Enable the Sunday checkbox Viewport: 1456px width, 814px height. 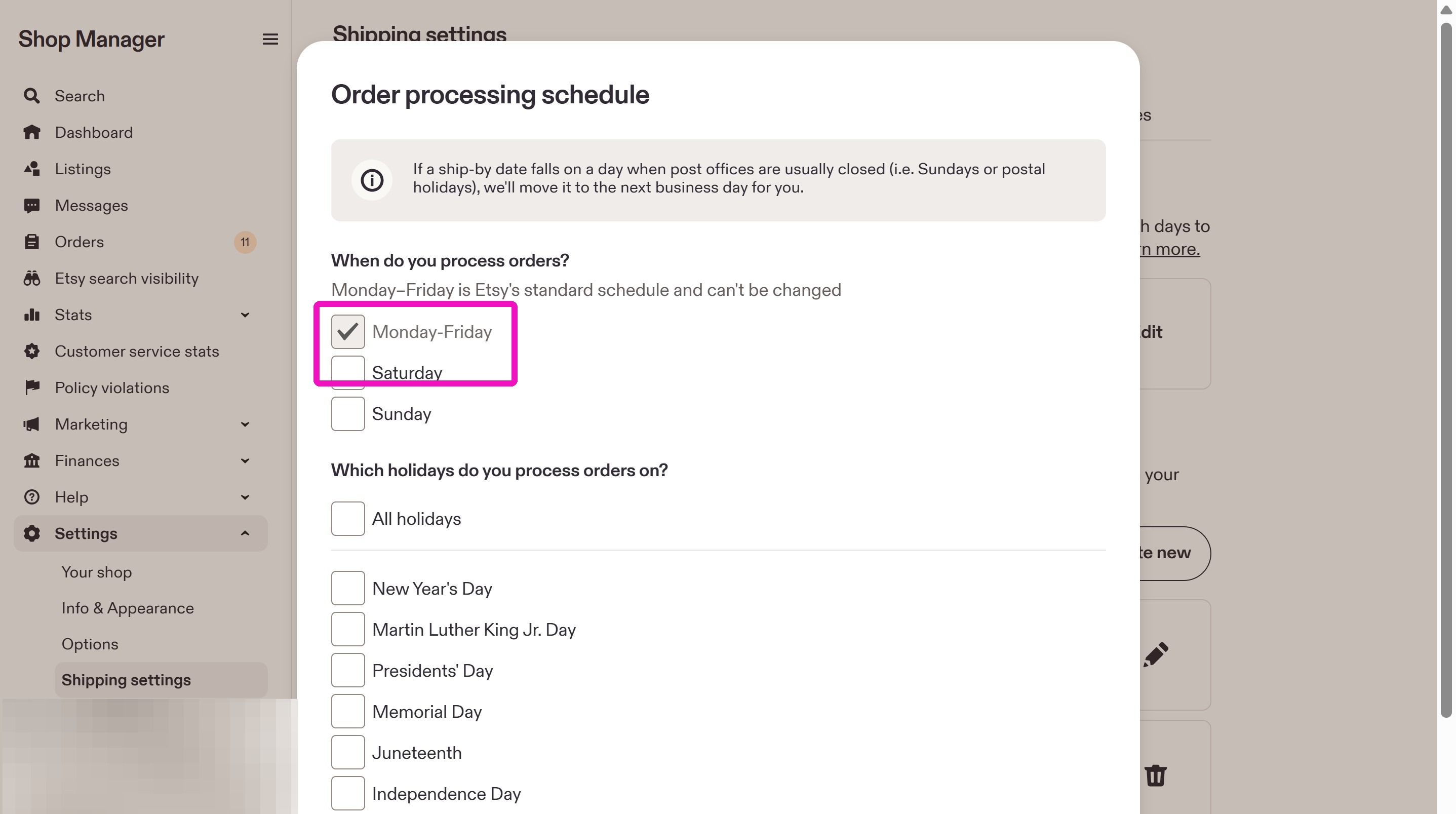pyautogui.click(x=347, y=414)
